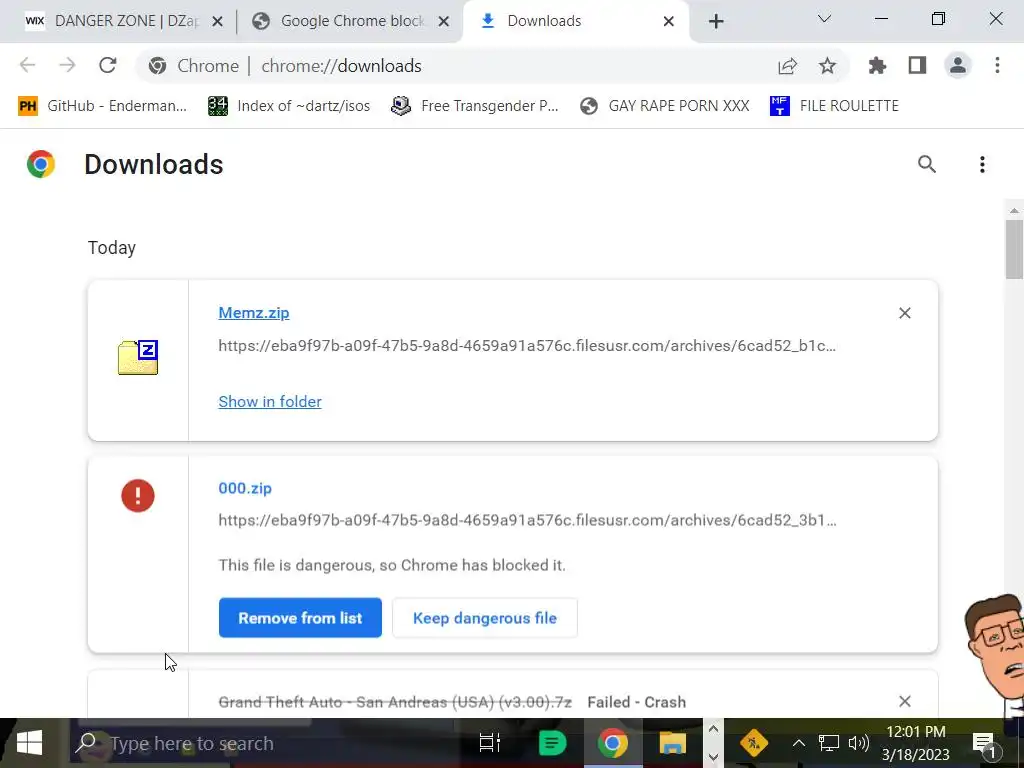Click the taskbar search box
Screen dimensions: 1024x768
coord(263,743)
